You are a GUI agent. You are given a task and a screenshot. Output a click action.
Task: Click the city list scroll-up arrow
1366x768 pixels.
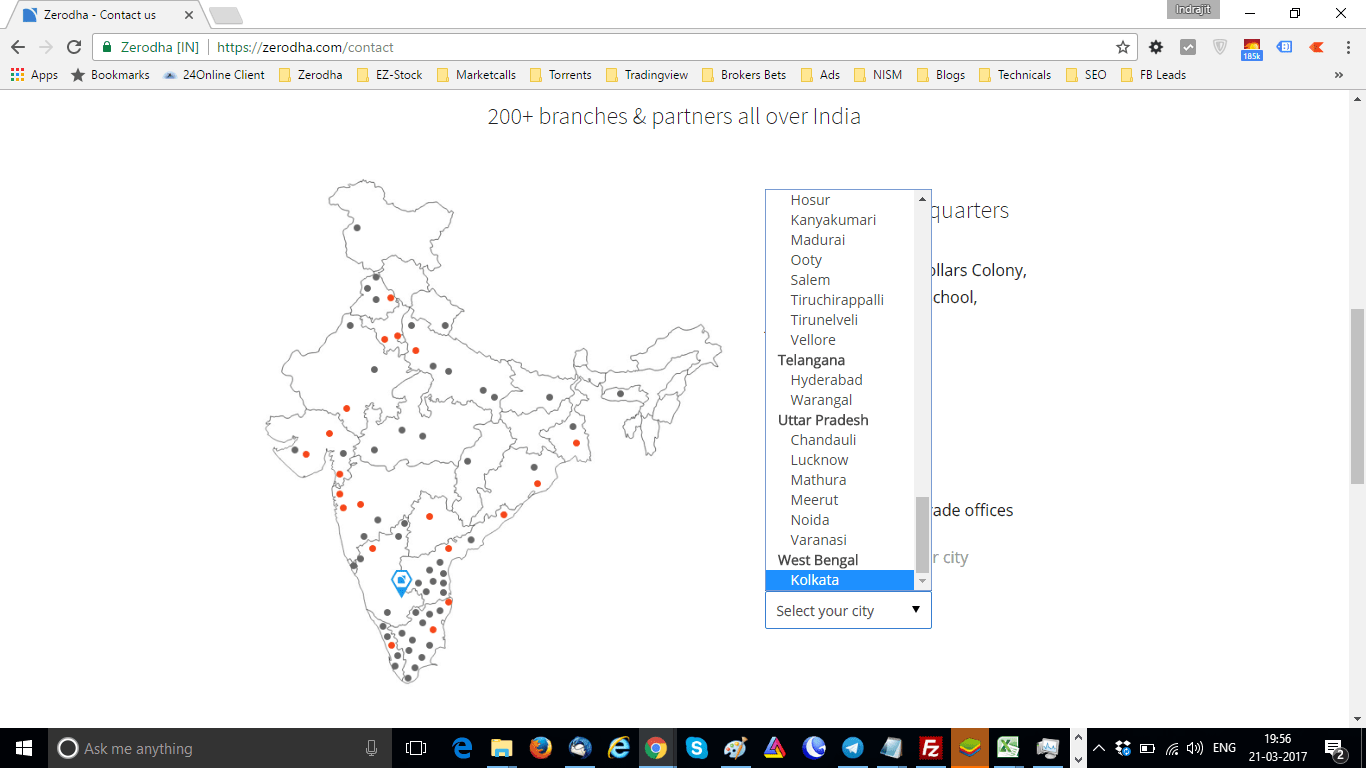click(922, 199)
